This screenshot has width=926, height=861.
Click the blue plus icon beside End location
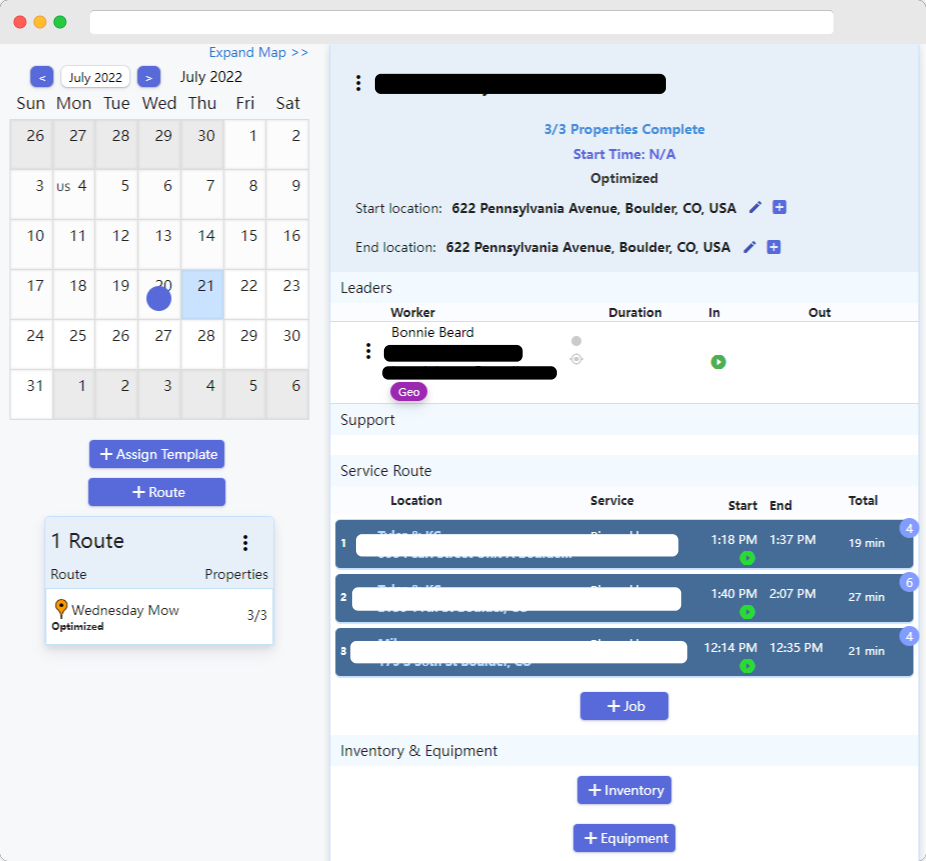(x=773, y=247)
